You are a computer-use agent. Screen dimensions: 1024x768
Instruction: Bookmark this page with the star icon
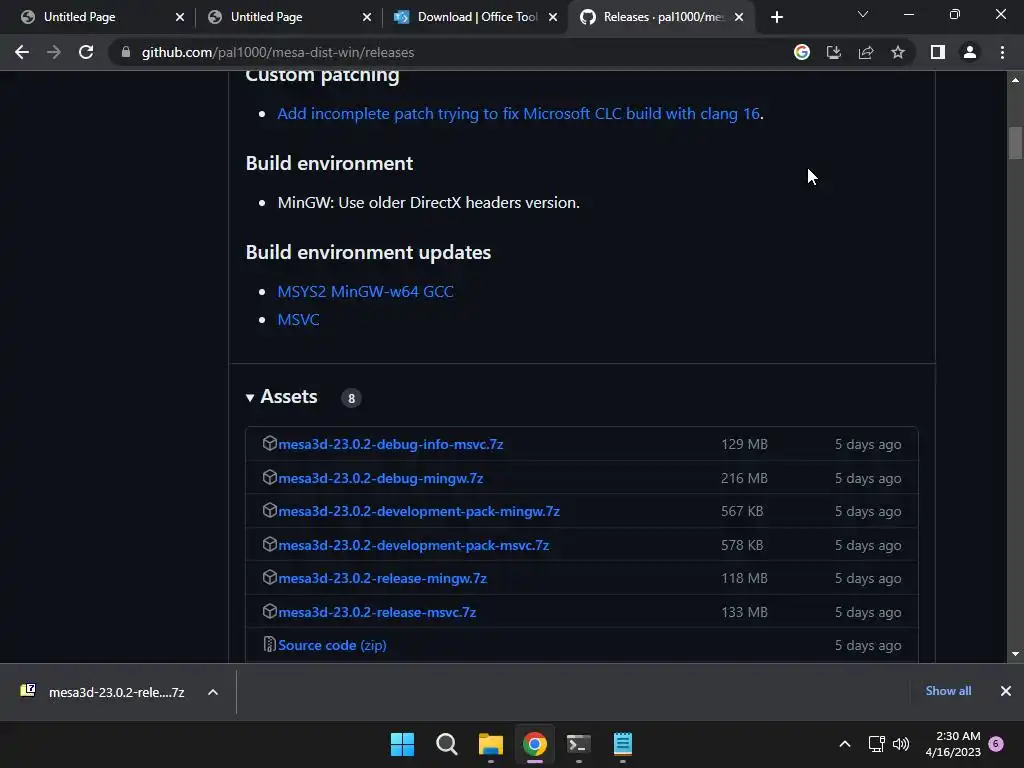click(x=898, y=52)
